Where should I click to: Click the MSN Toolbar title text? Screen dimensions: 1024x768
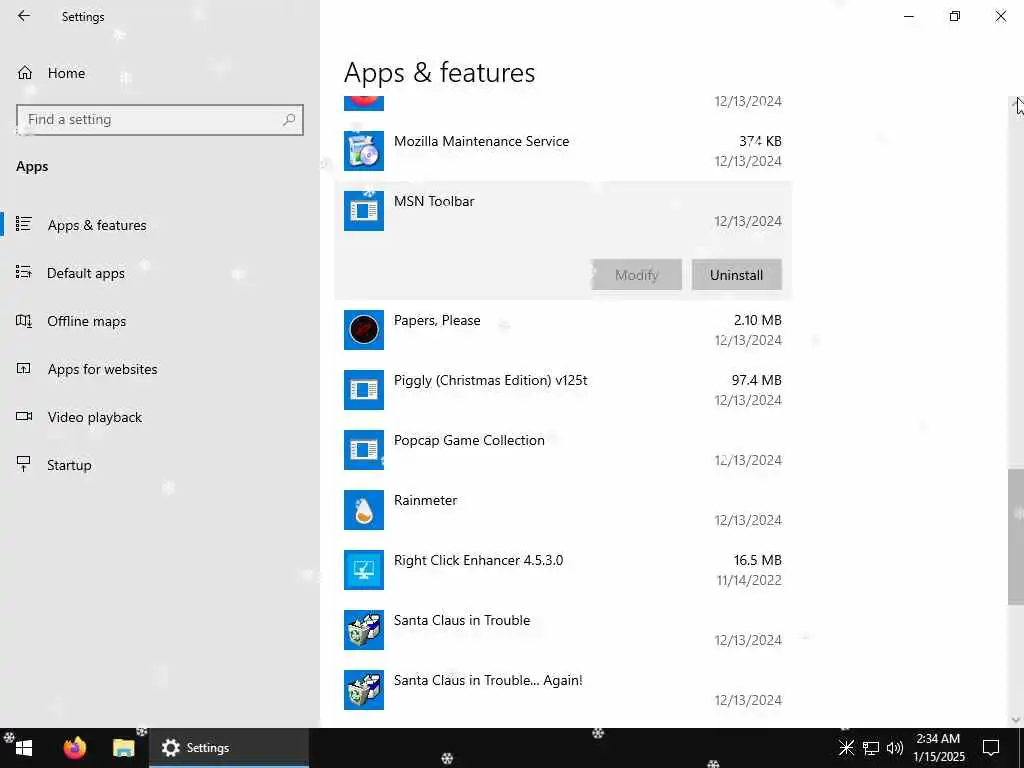(434, 201)
